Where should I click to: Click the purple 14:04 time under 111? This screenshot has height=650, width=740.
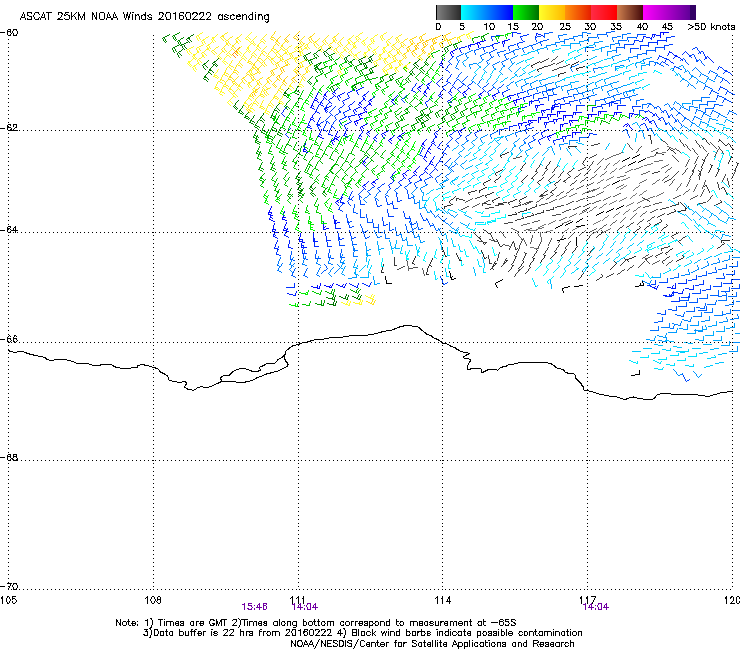[x=305, y=607]
